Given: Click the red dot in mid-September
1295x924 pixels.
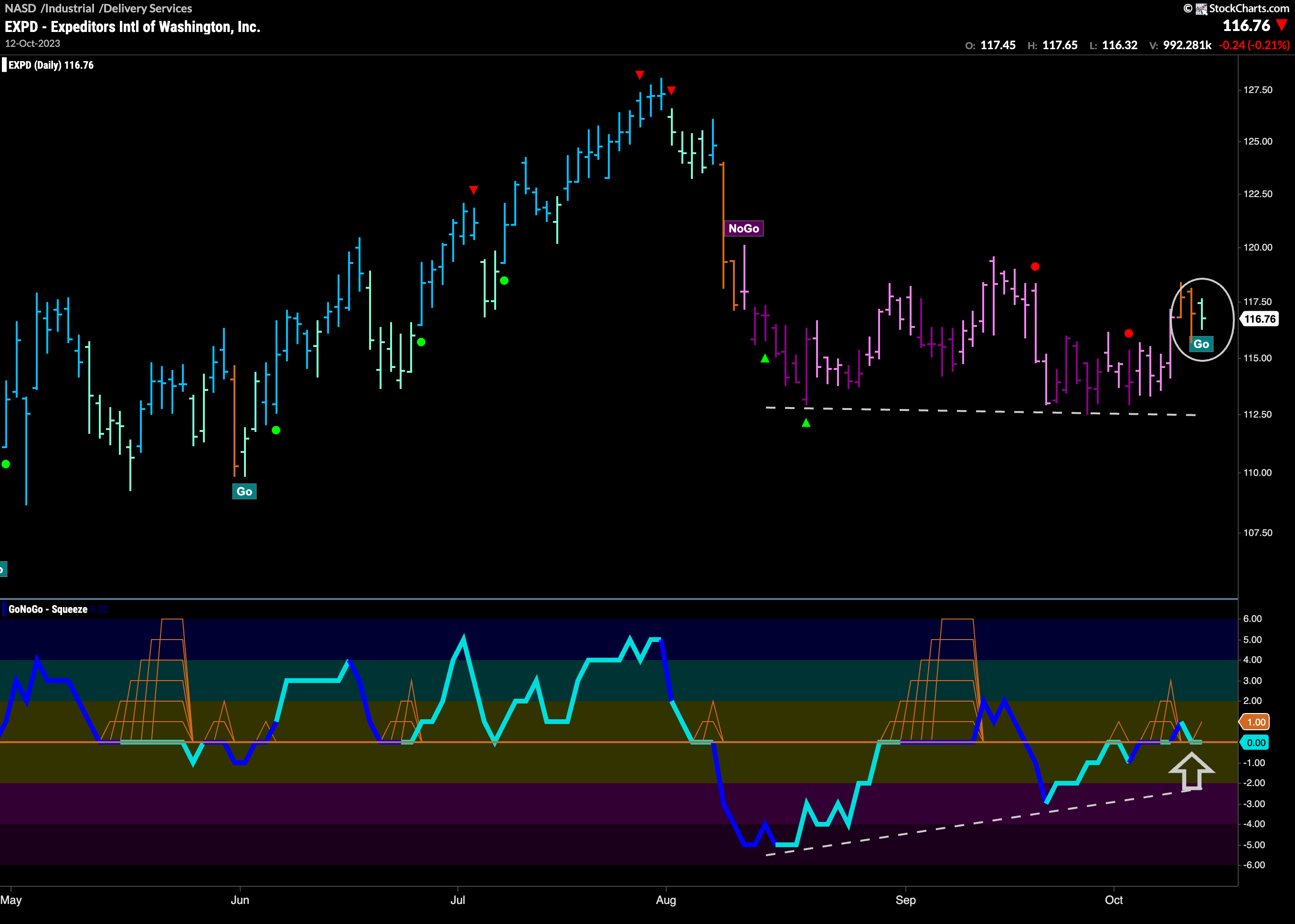Looking at the screenshot, I should [x=1035, y=266].
